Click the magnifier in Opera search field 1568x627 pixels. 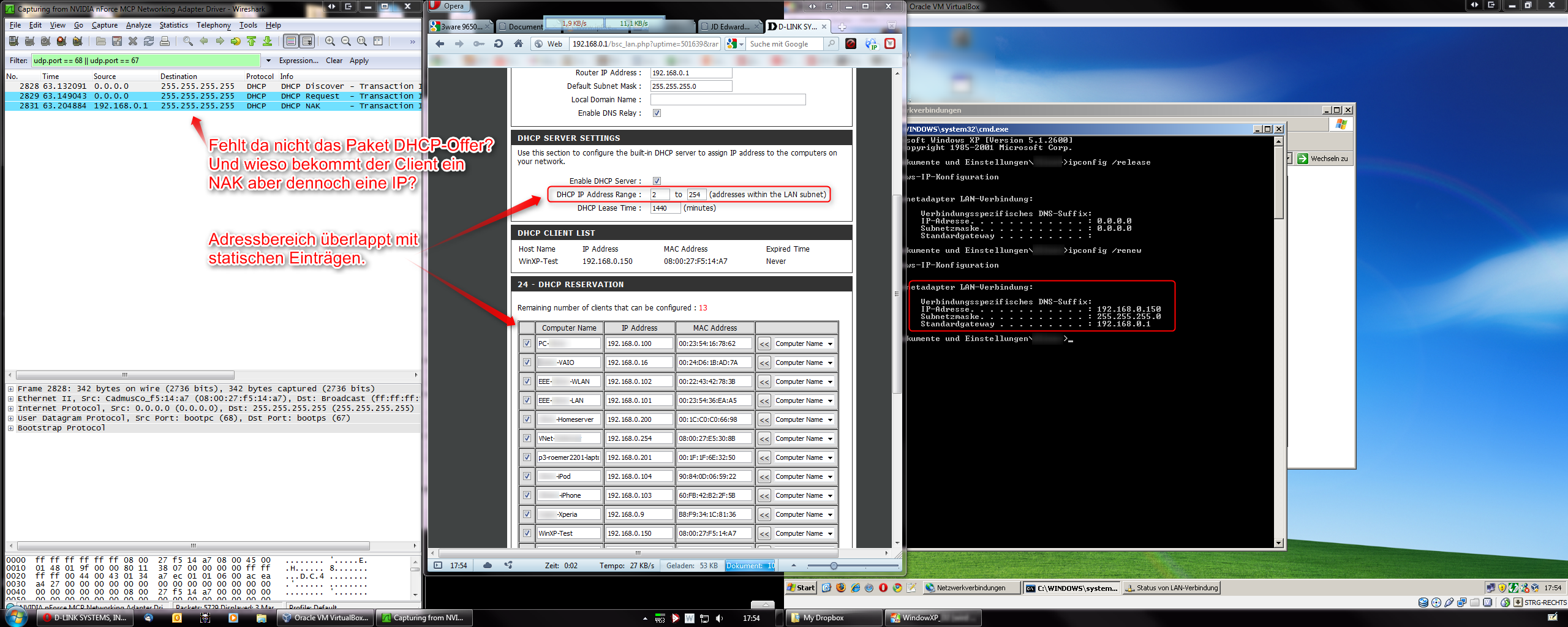[x=831, y=43]
